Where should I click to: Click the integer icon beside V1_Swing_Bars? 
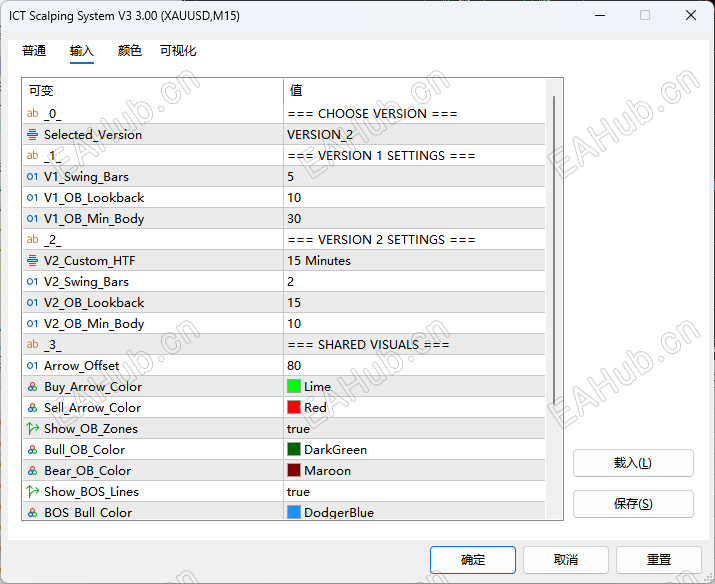pyautogui.click(x=32, y=176)
